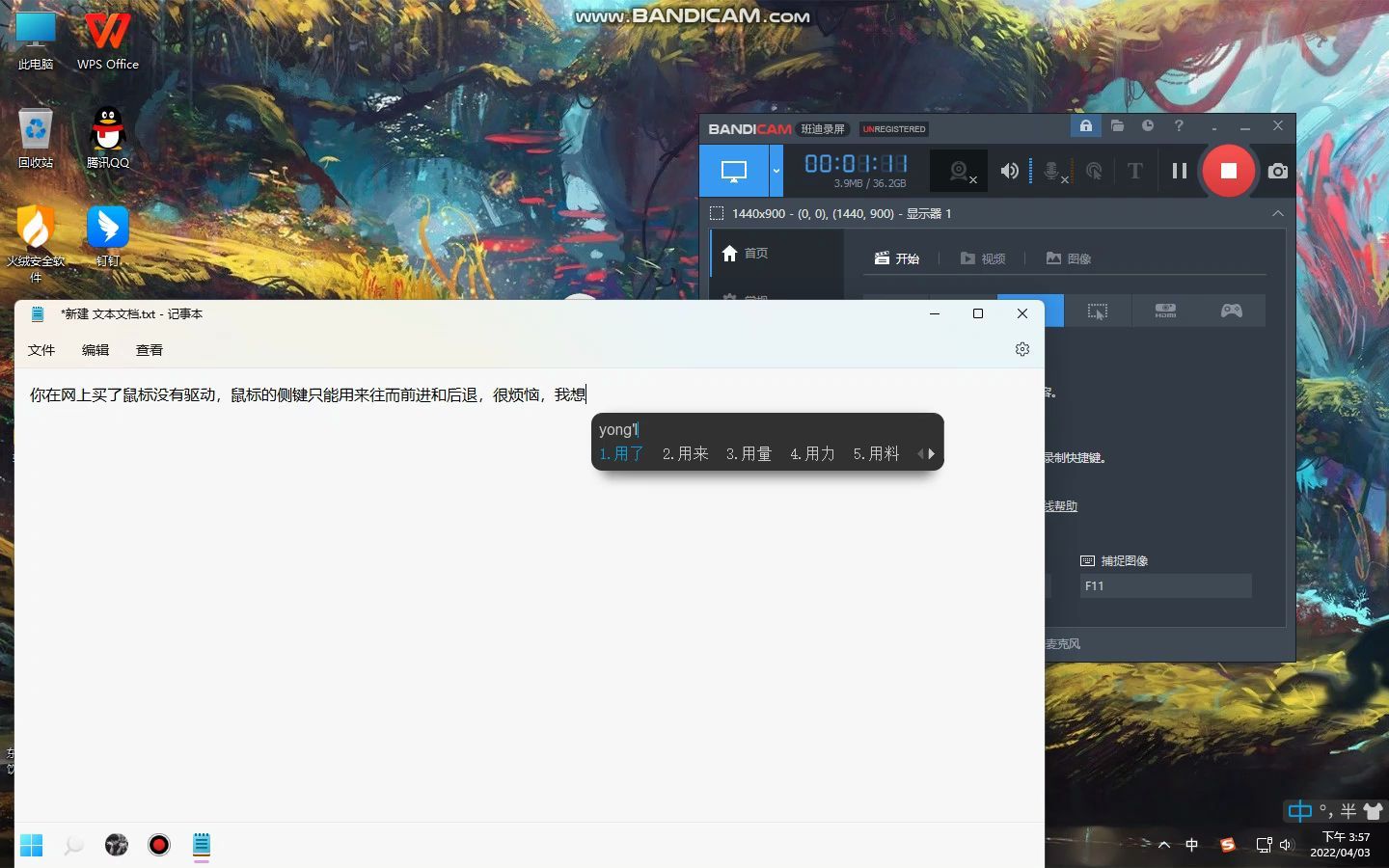The width and height of the screenshot is (1389, 868).
Task: Click taskbar 中 input language indicator
Action: click(x=1192, y=845)
